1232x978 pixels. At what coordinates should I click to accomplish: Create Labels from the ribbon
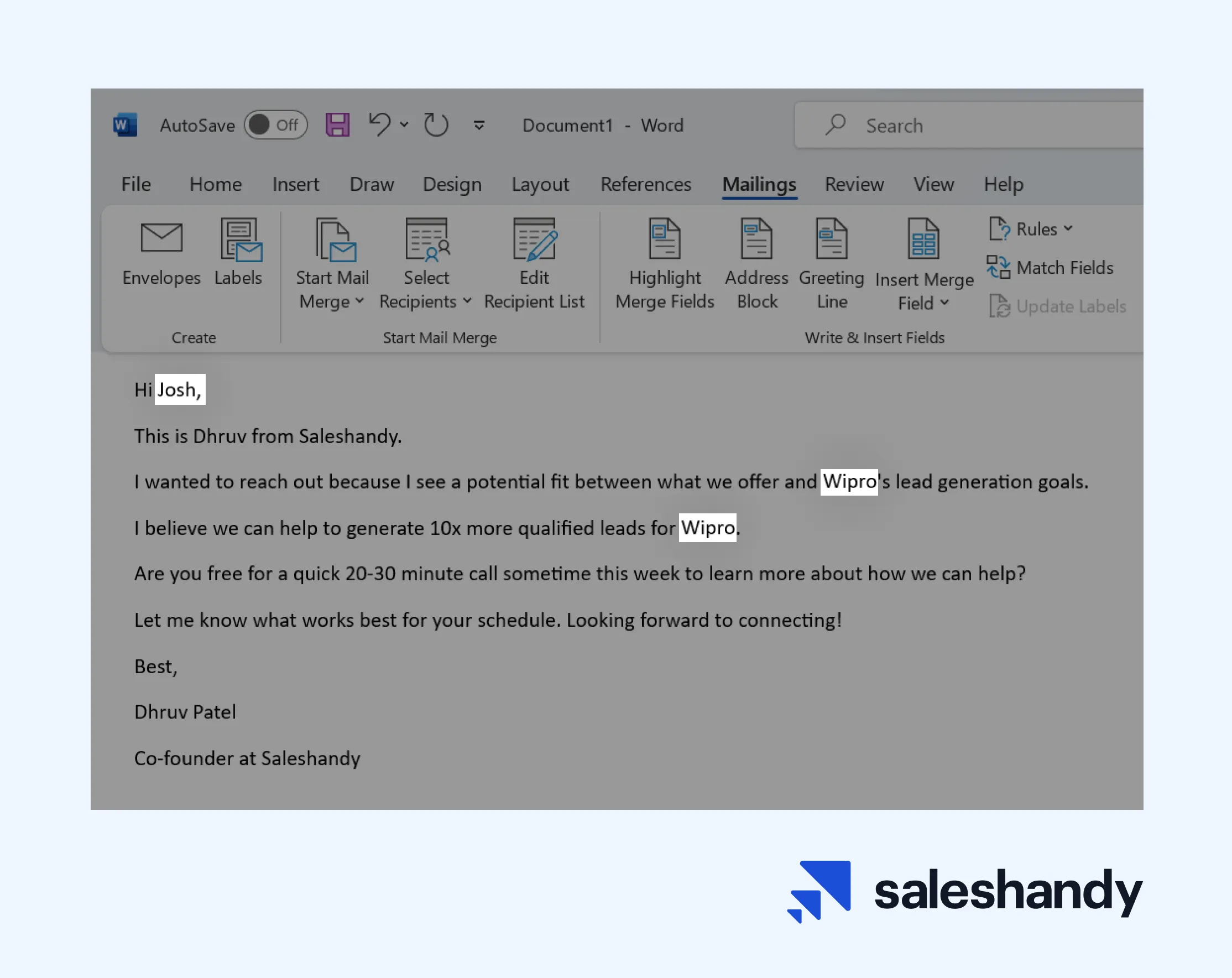pyautogui.click(x=238, y=253)
